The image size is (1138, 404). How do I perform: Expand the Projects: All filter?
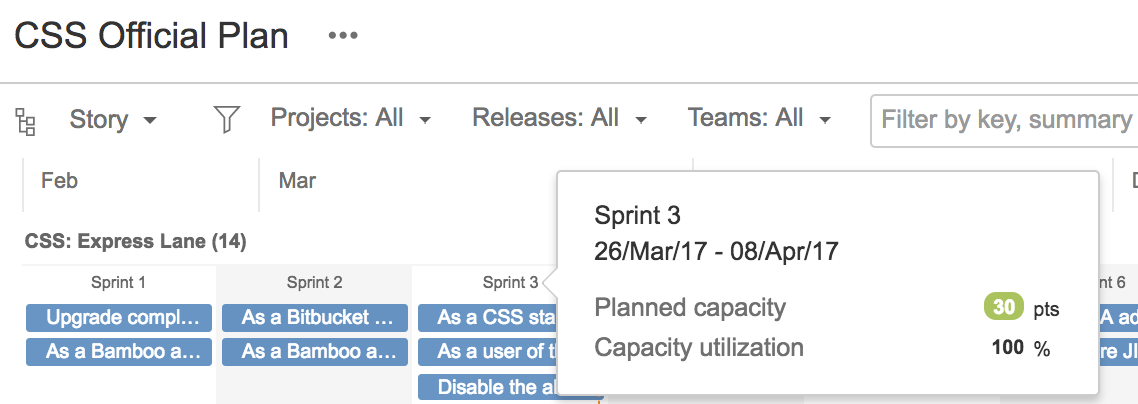point(351,118)
